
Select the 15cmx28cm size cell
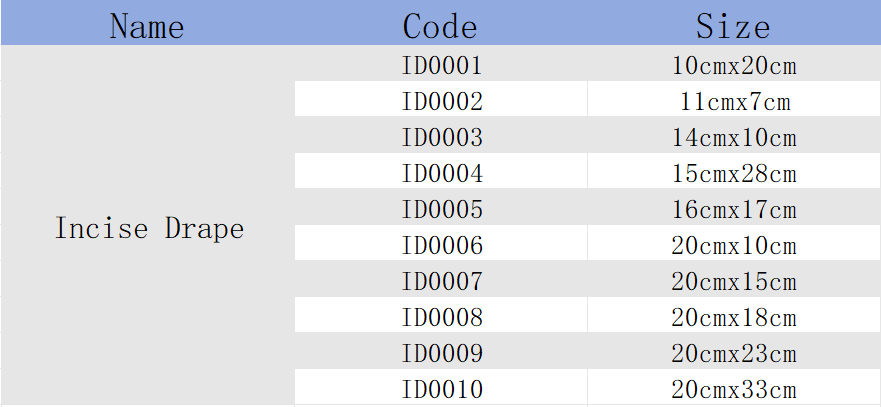pyautogui.click(x=734, y=171)
